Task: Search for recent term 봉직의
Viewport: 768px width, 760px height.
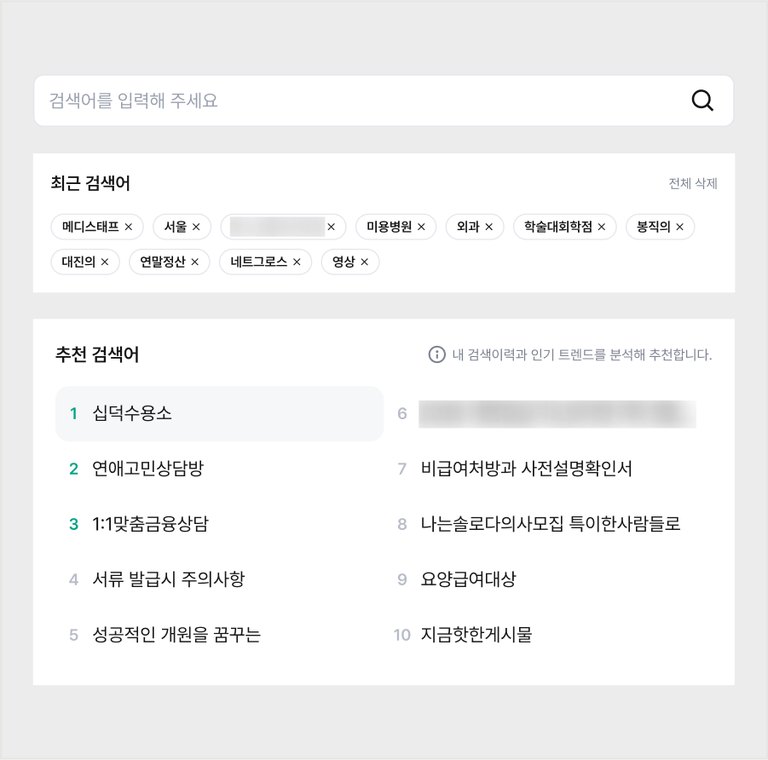Action: tap(653, 227)
